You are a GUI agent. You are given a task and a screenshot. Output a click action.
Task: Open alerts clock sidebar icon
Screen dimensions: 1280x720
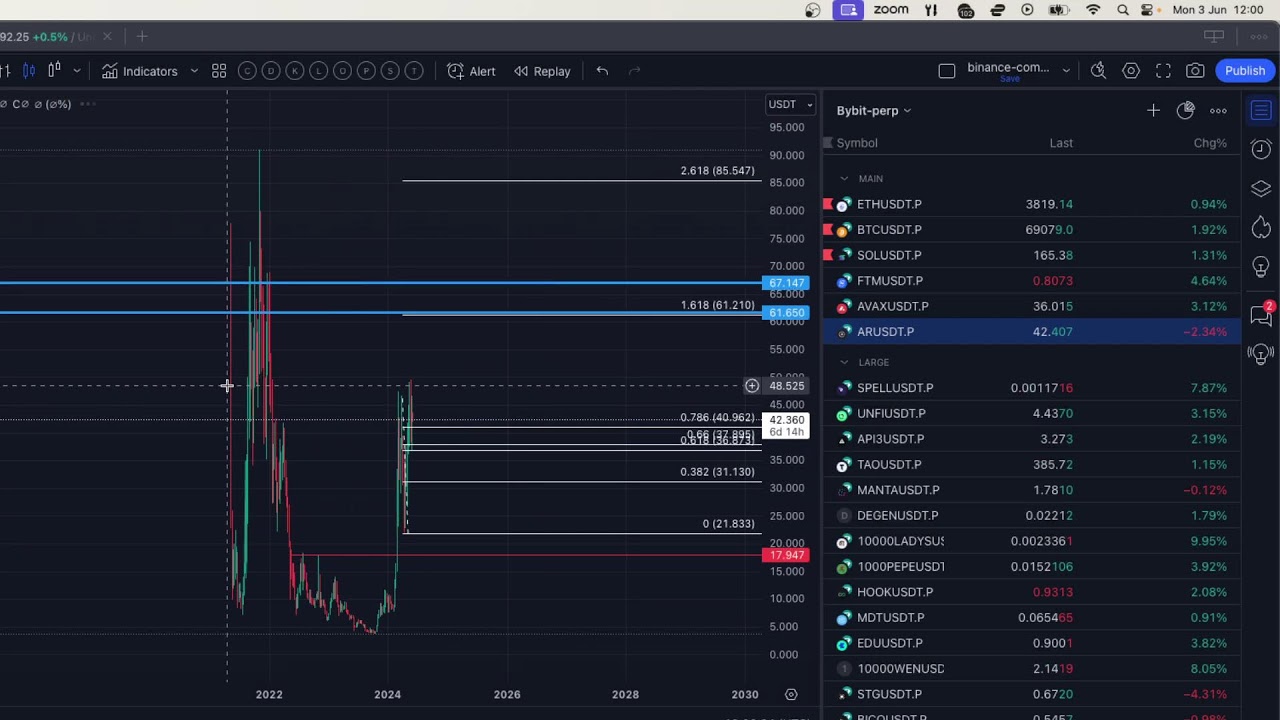(x=1261, y=149)
